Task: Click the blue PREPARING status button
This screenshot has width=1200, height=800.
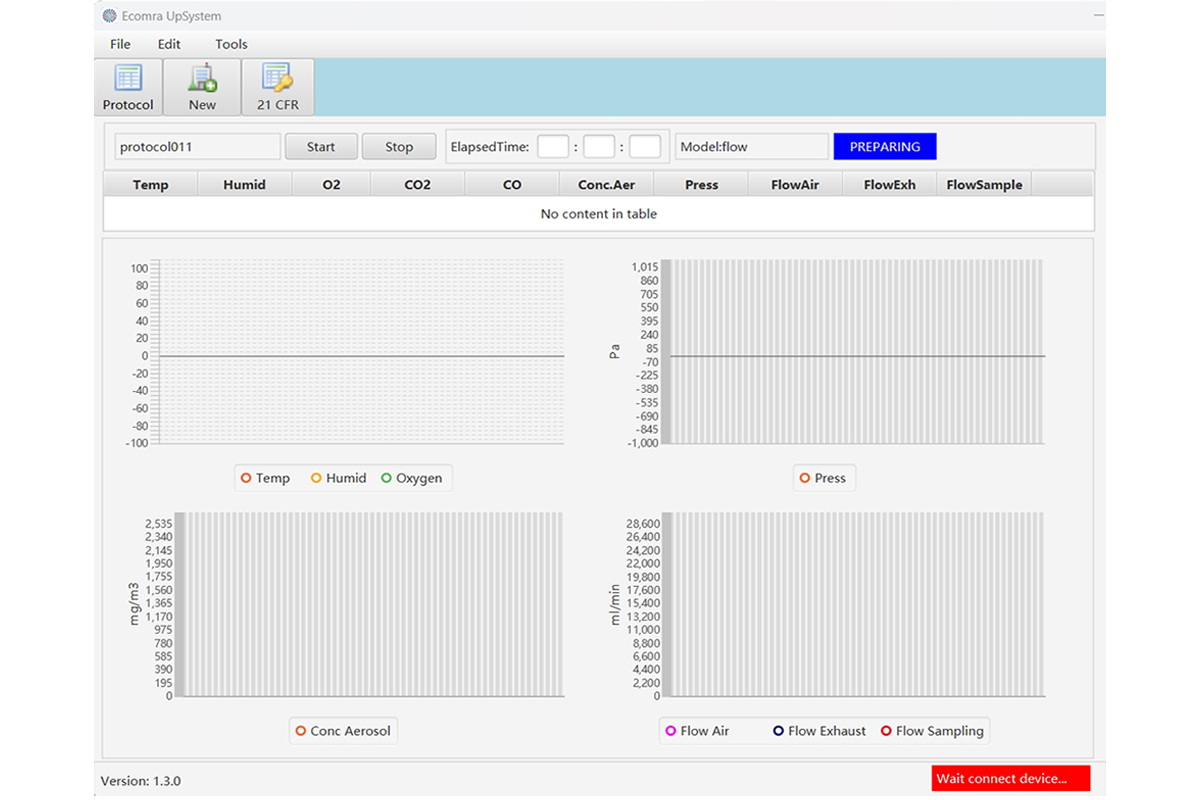Action: pos(884,147)
